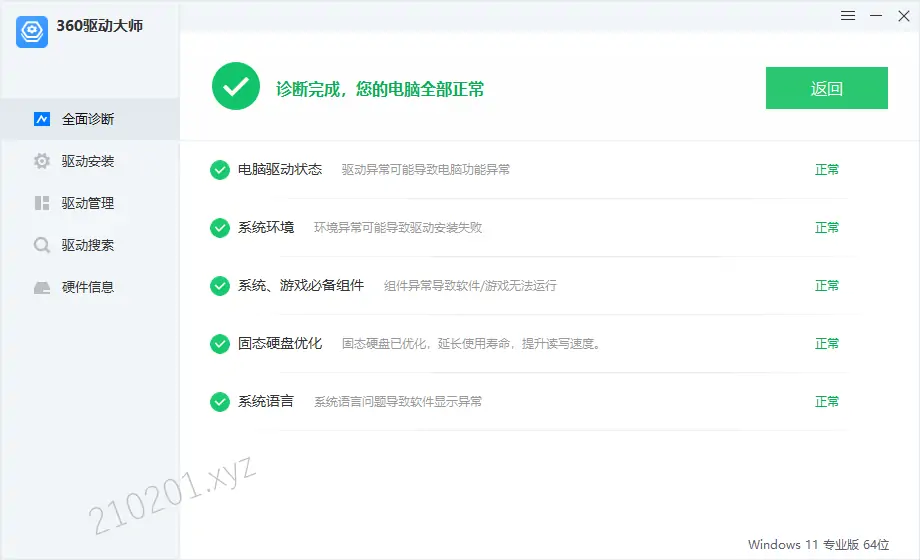Click the Windows 11 专业版 64位 label

(x=818, y=545)
